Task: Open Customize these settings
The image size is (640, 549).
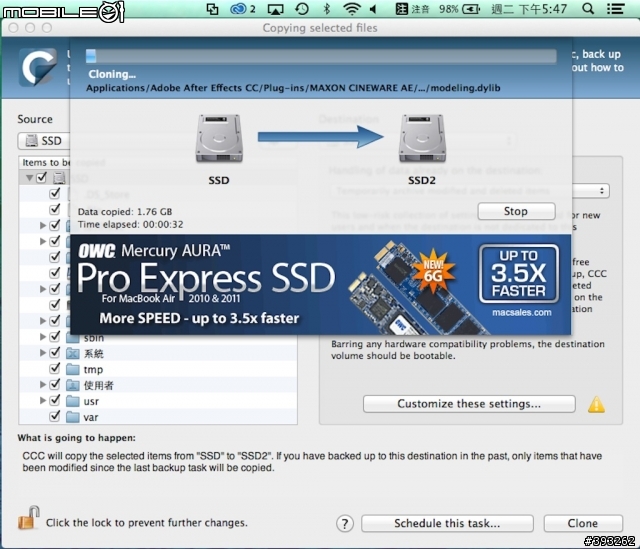Action: pos(469,404)
